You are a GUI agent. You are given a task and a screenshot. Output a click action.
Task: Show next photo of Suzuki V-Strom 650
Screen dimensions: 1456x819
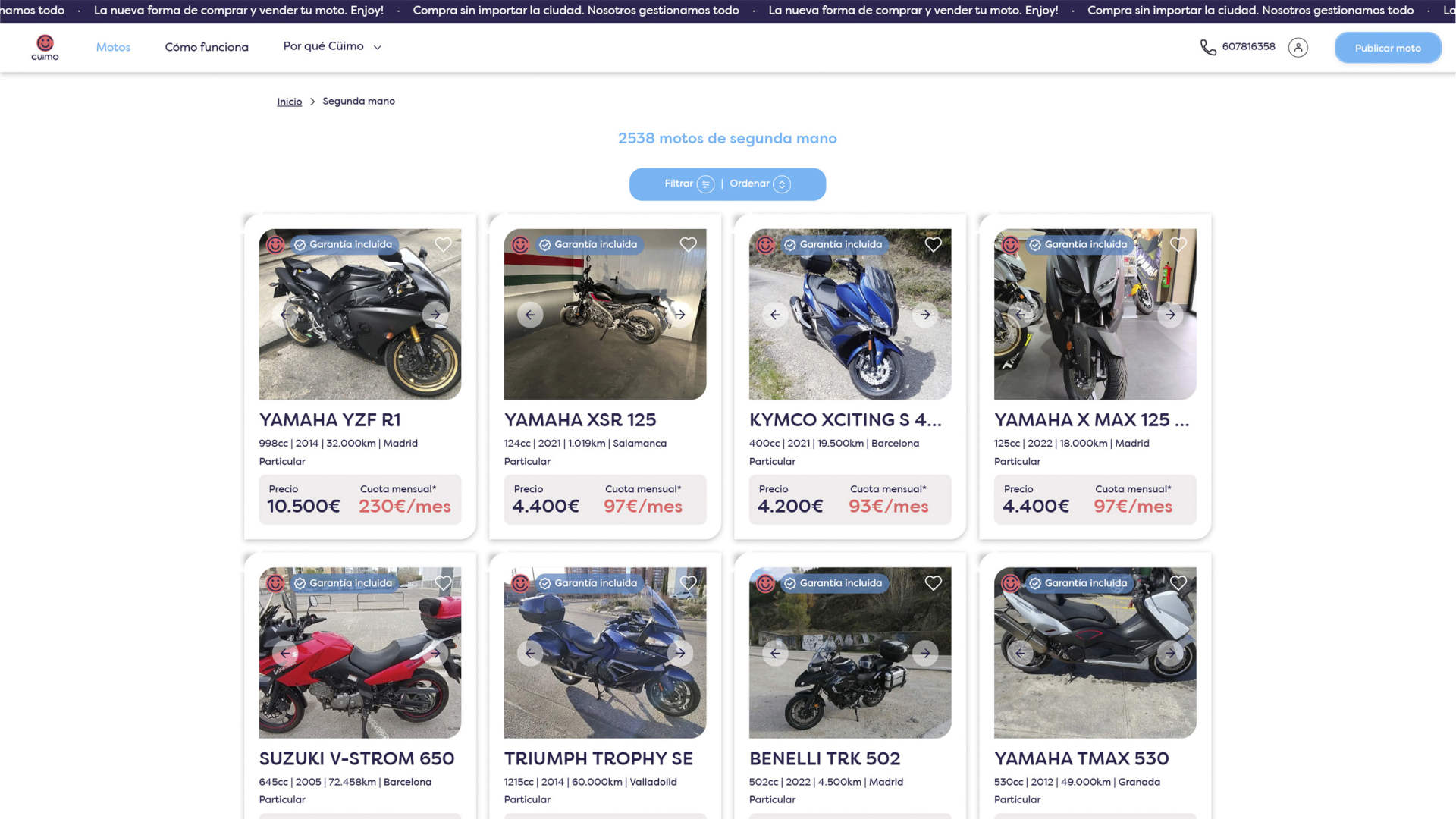(x=435, y=653)
